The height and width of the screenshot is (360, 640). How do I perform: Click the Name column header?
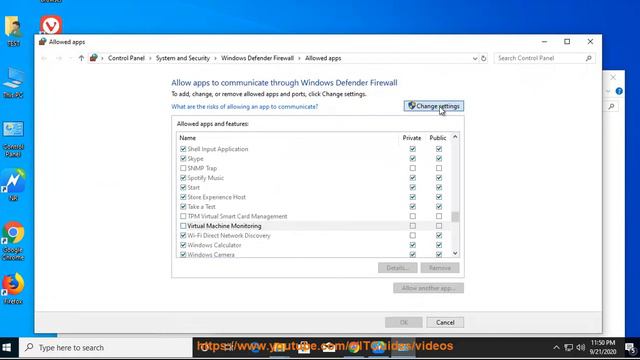(188, 138)
